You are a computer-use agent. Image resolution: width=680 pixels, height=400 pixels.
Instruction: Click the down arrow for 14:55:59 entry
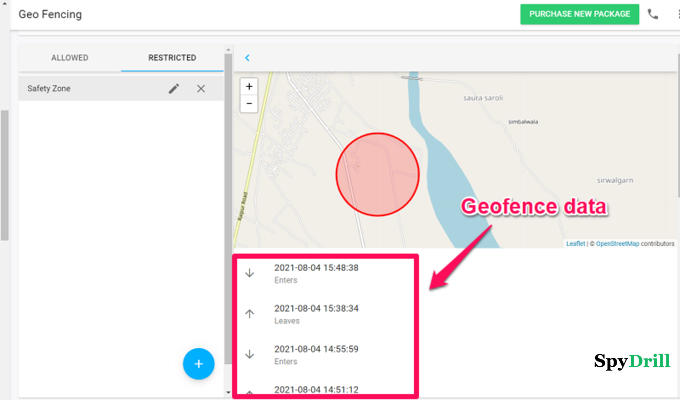[250, 353]
